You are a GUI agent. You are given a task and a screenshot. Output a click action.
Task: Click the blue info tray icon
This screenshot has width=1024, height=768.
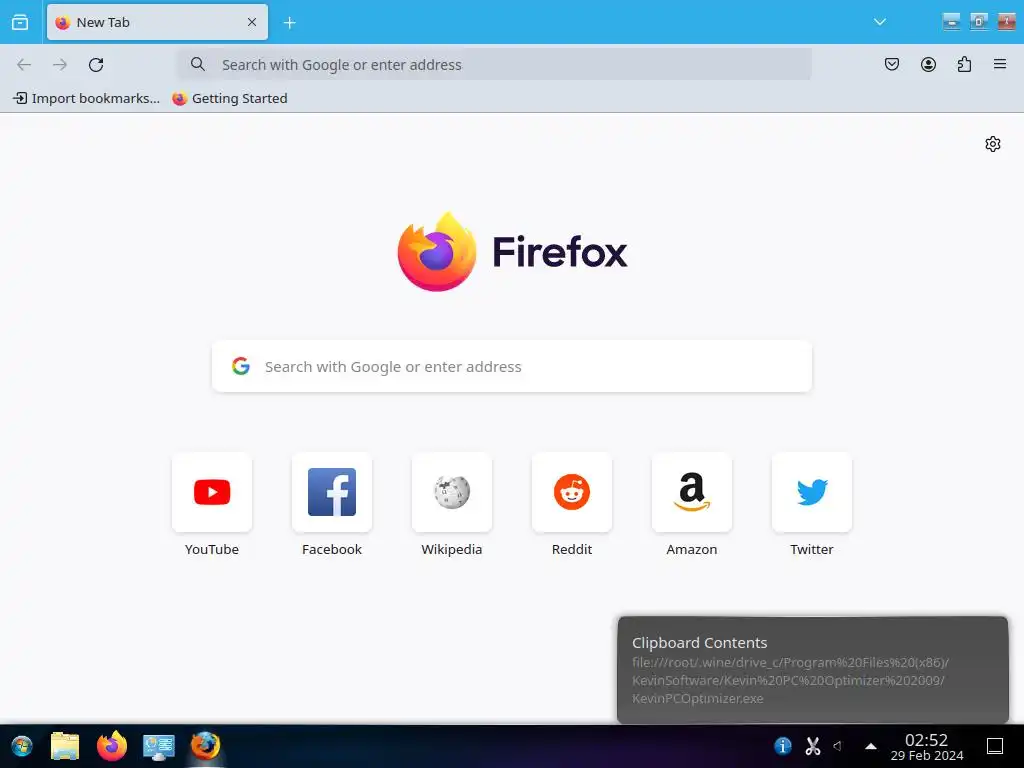[783, 746]
